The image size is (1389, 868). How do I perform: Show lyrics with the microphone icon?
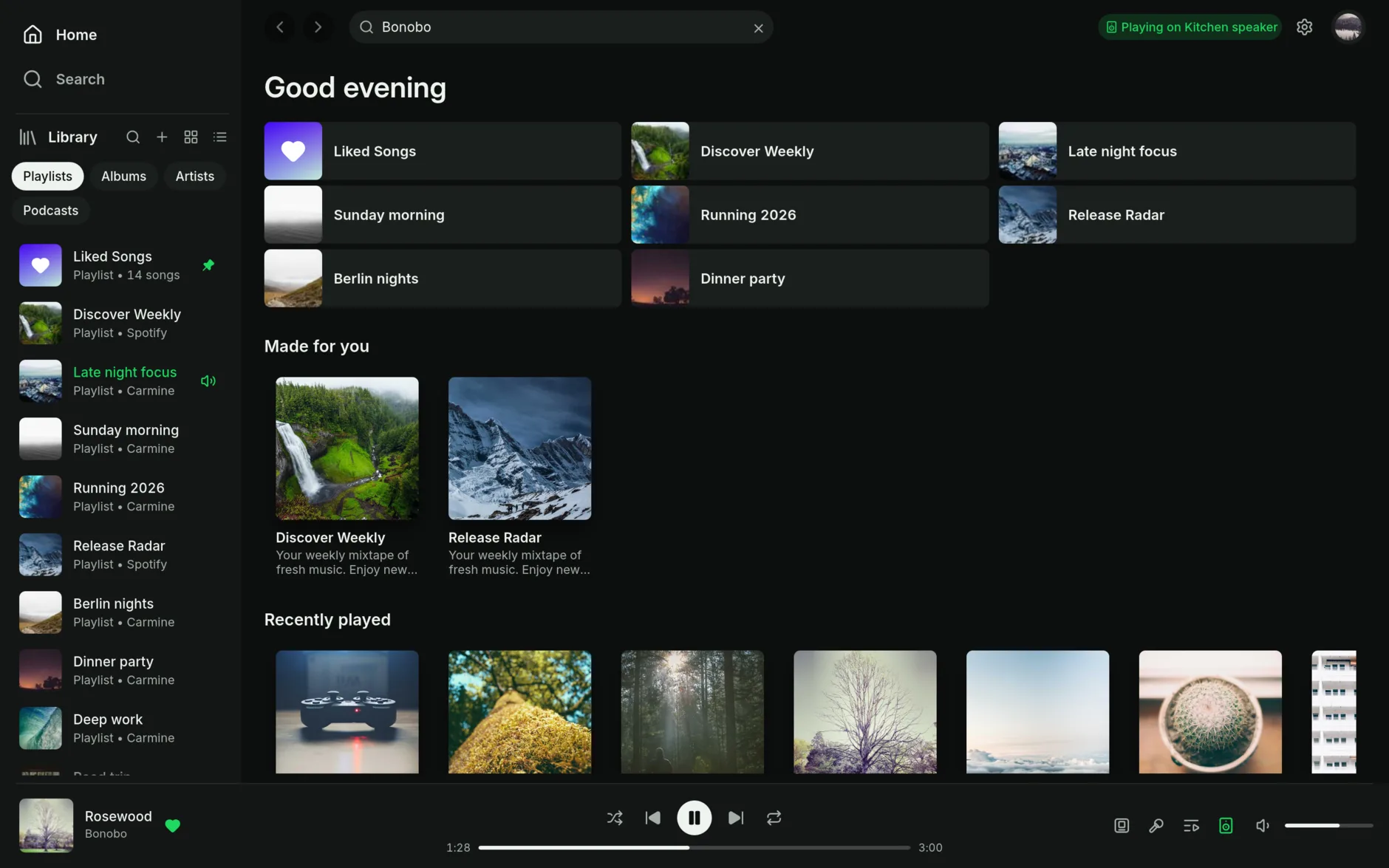1156,826
